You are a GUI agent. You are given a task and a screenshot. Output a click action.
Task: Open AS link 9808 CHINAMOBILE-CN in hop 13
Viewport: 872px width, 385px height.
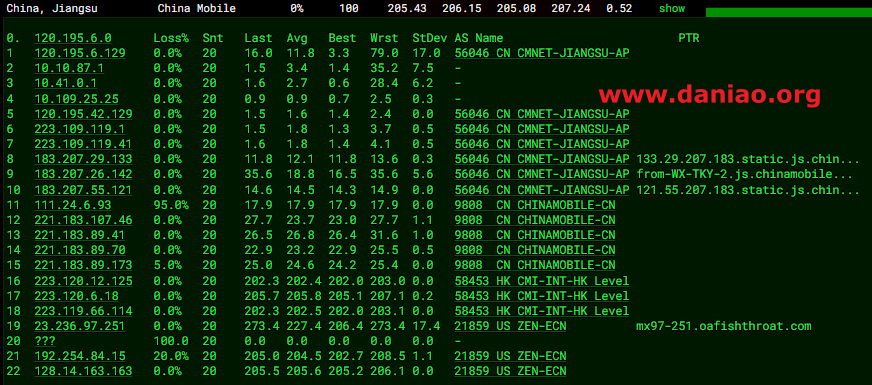[535, 235]
